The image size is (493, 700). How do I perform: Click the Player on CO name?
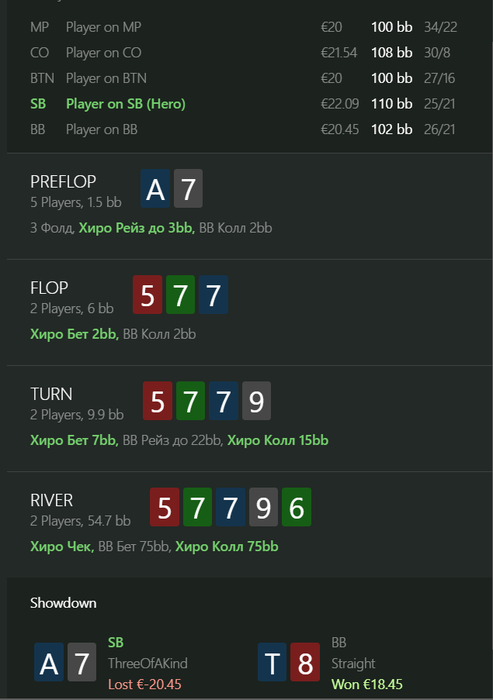[x=104, y=53]
